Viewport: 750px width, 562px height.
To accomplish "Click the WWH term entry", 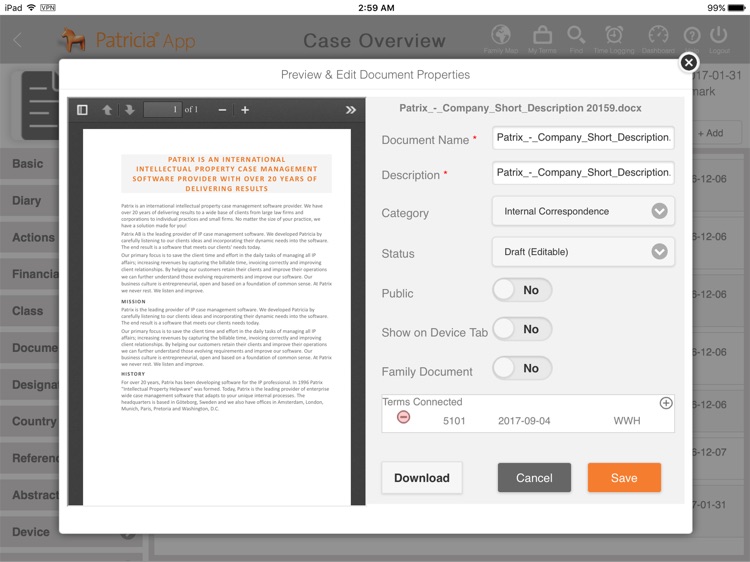I will tap(627, 421).
